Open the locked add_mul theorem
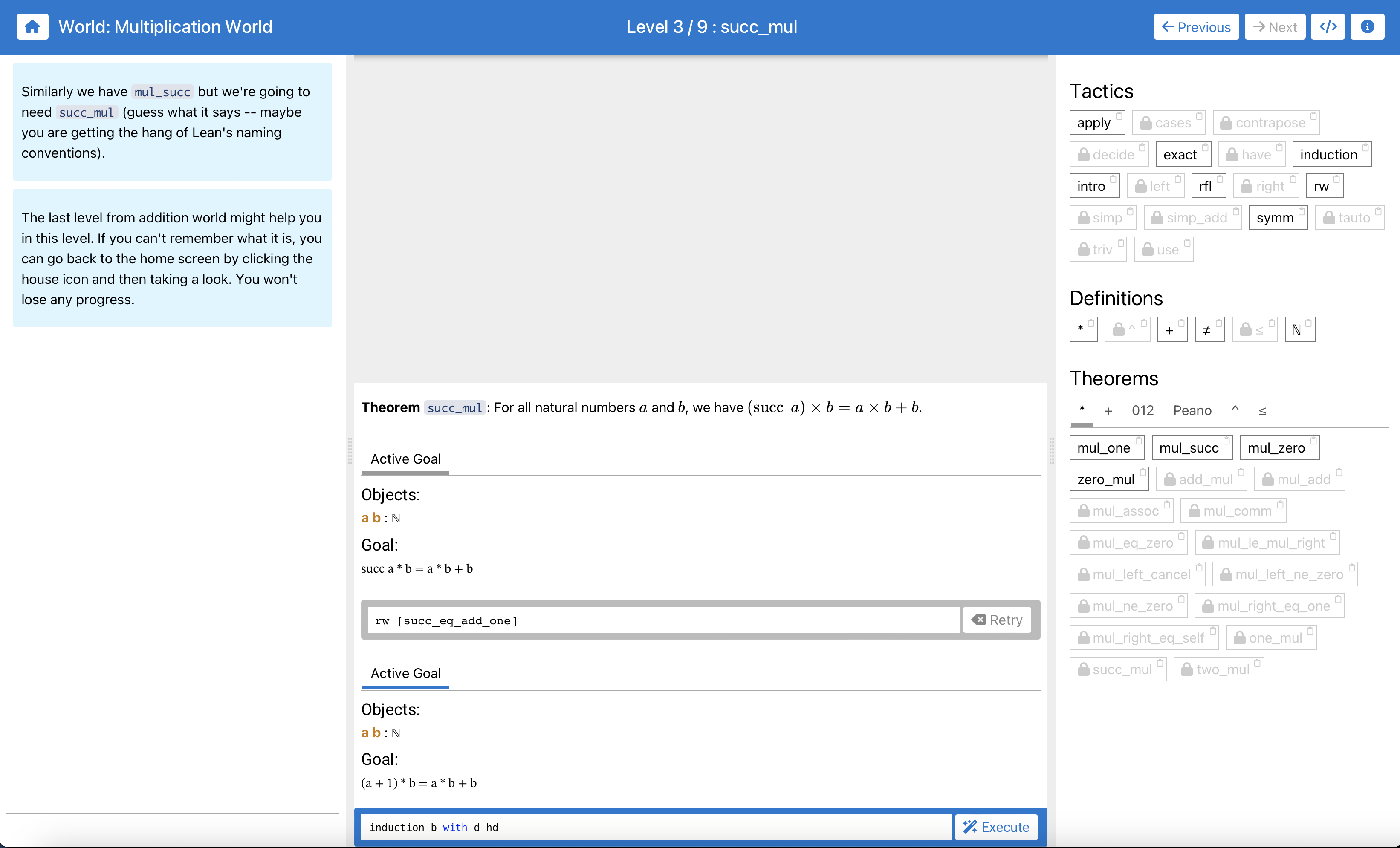This screenshot has height=848, width=1400. click(x=1201, y=479)
